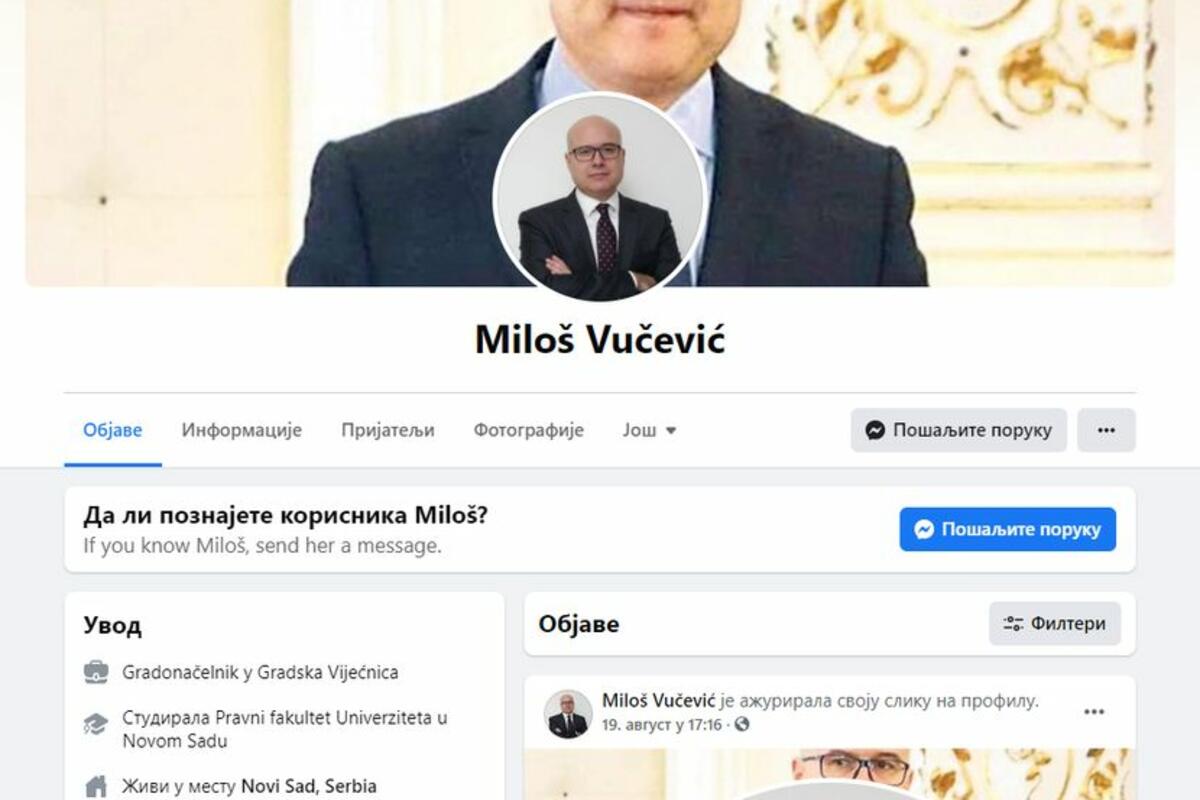Select the Фотографије tab
1200x800 pixels.
pyautogui.click(x=529, y=430)
